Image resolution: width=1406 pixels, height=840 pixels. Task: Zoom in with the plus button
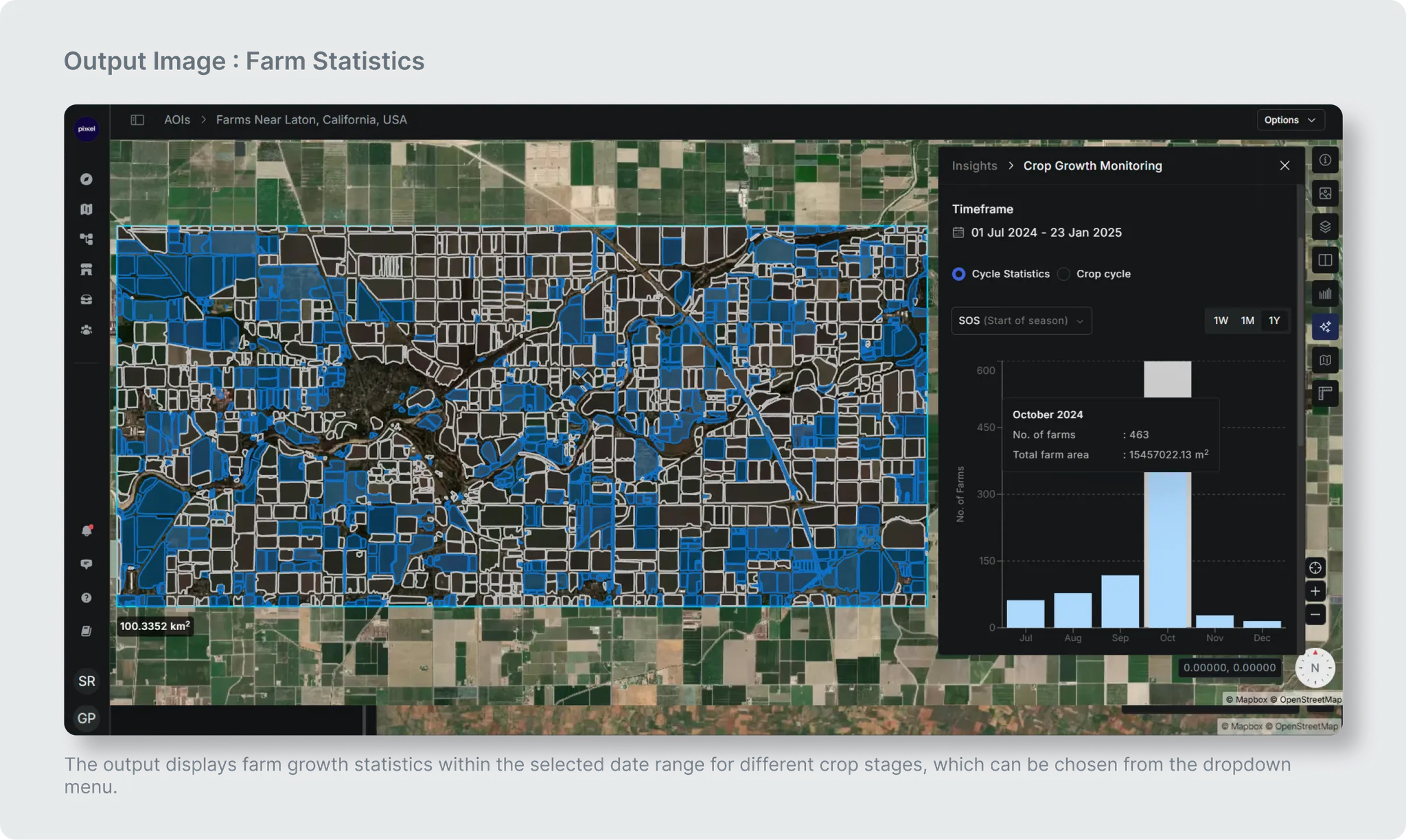[x=1315, y=591]
